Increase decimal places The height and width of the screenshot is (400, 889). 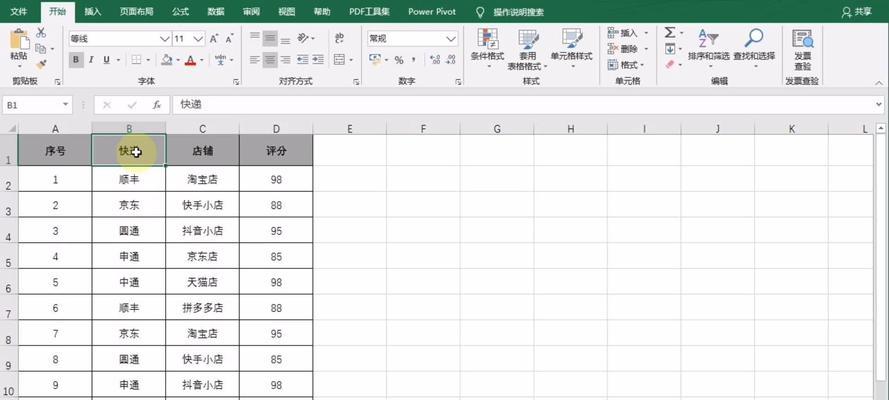coord(435,60)
